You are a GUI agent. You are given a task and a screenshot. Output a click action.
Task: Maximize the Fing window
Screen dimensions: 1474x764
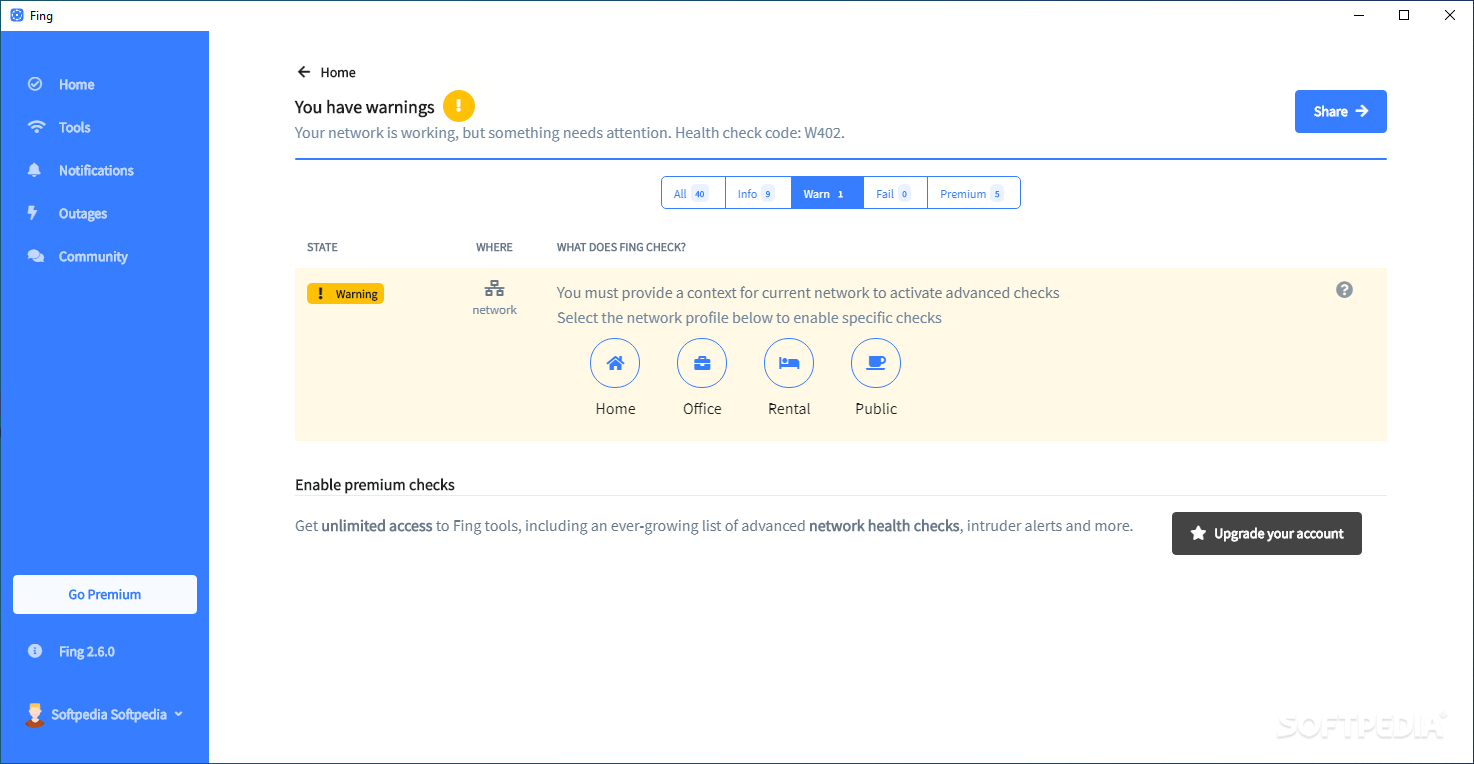point(1404,15)
